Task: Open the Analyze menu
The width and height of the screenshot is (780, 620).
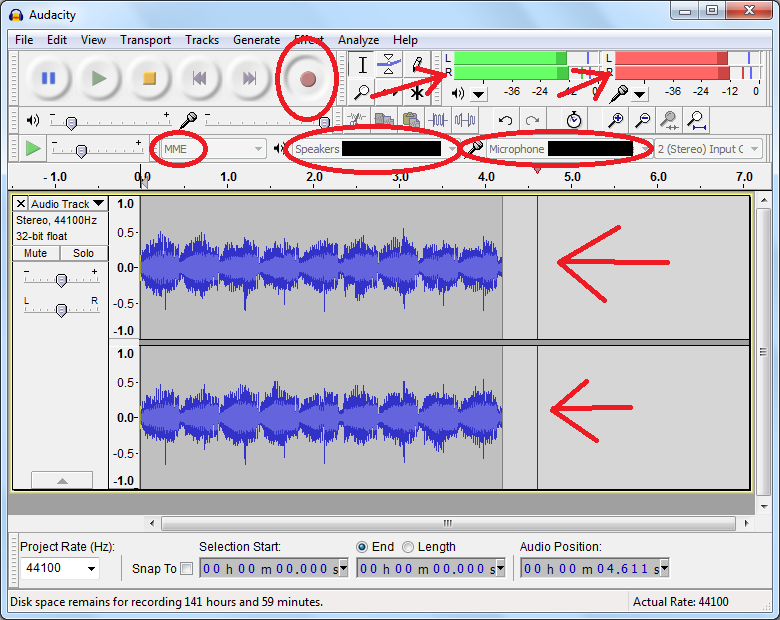Action: tap(358, 40)
